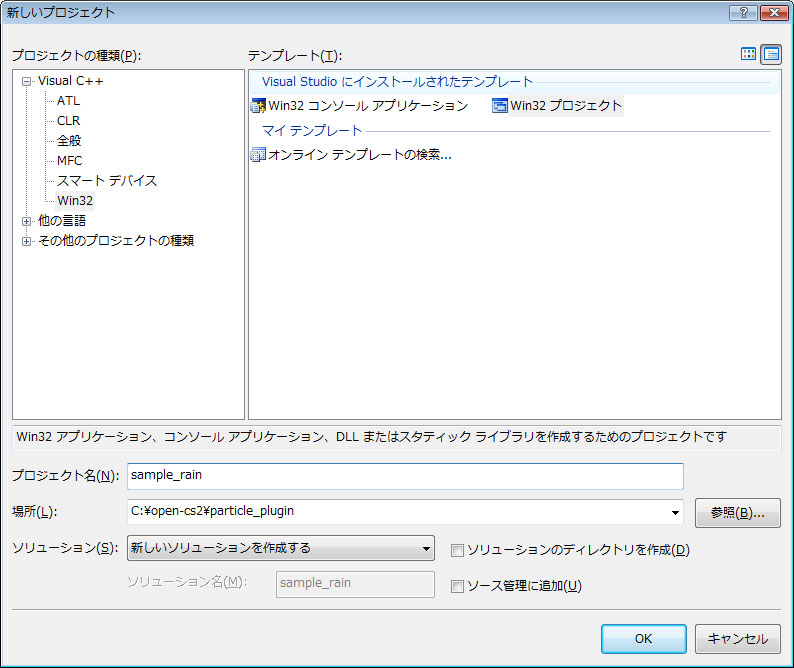Click 参照(B)... browse button
The height and width of the screenshot is (668, 794).
[x=737, y=513]
